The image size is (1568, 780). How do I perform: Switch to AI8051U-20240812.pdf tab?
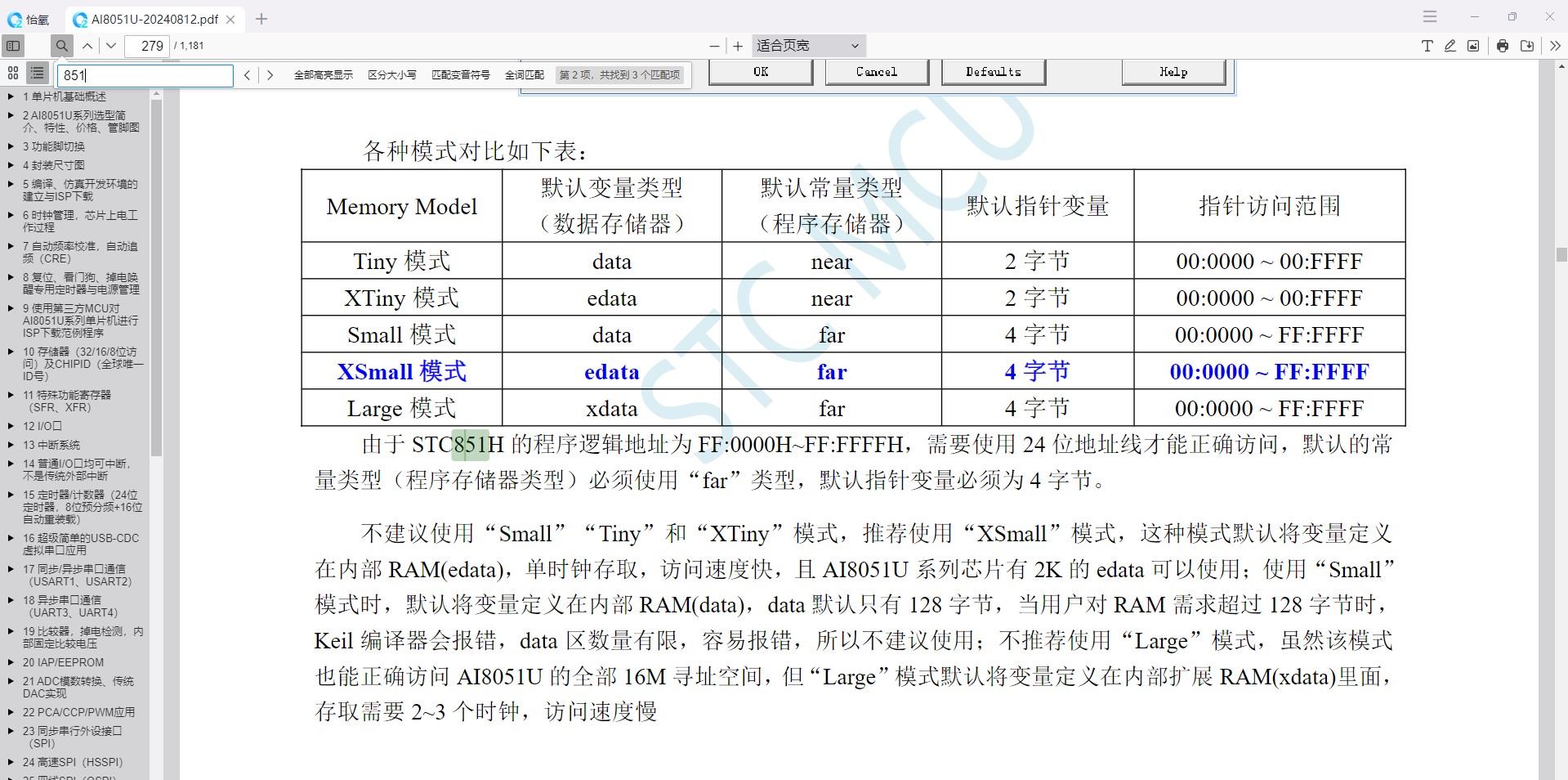pyautogui.click(x=154, y=20)
